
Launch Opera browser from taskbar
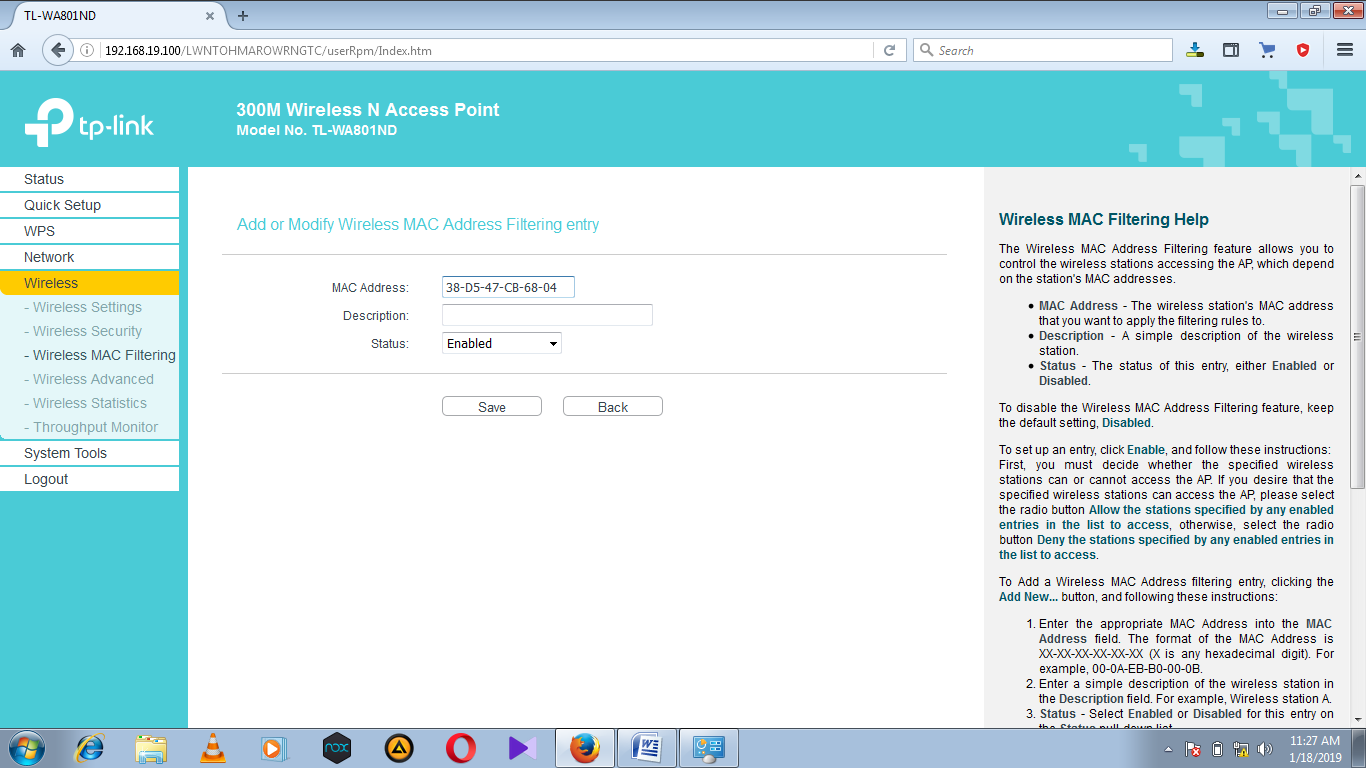460,747
